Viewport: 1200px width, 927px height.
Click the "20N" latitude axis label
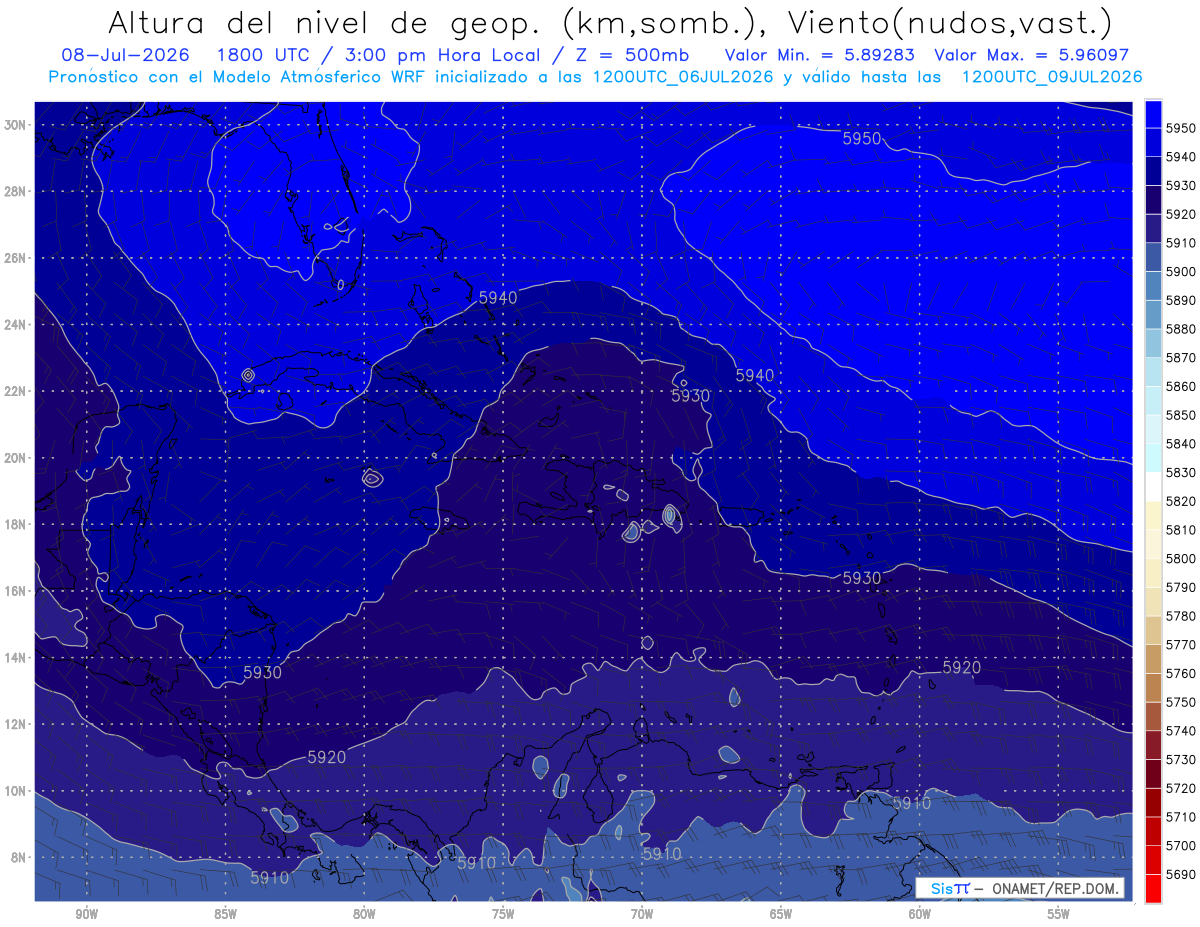[17, 458]
